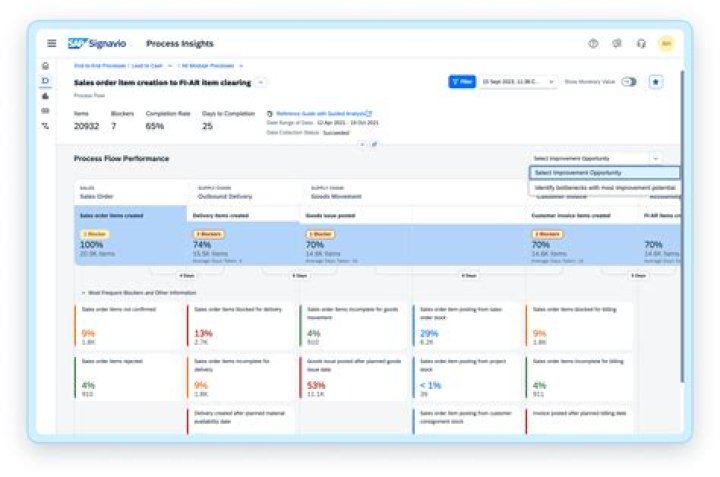Click the blue Filter button

(462, 82)
